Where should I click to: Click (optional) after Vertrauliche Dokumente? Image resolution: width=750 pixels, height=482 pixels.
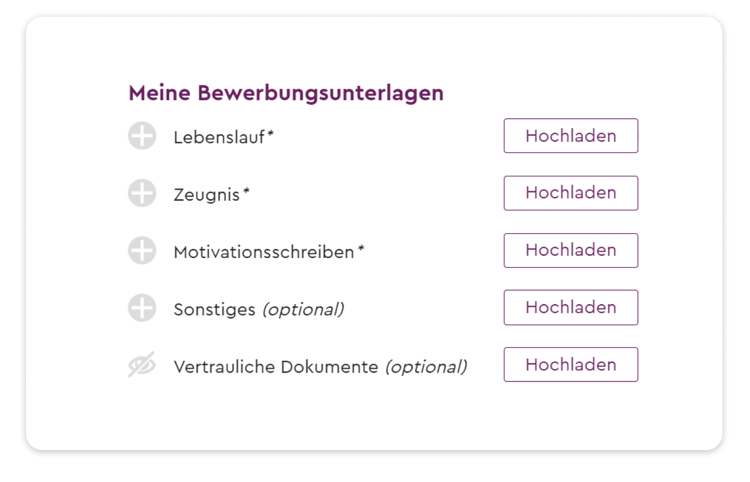point(426,367)
